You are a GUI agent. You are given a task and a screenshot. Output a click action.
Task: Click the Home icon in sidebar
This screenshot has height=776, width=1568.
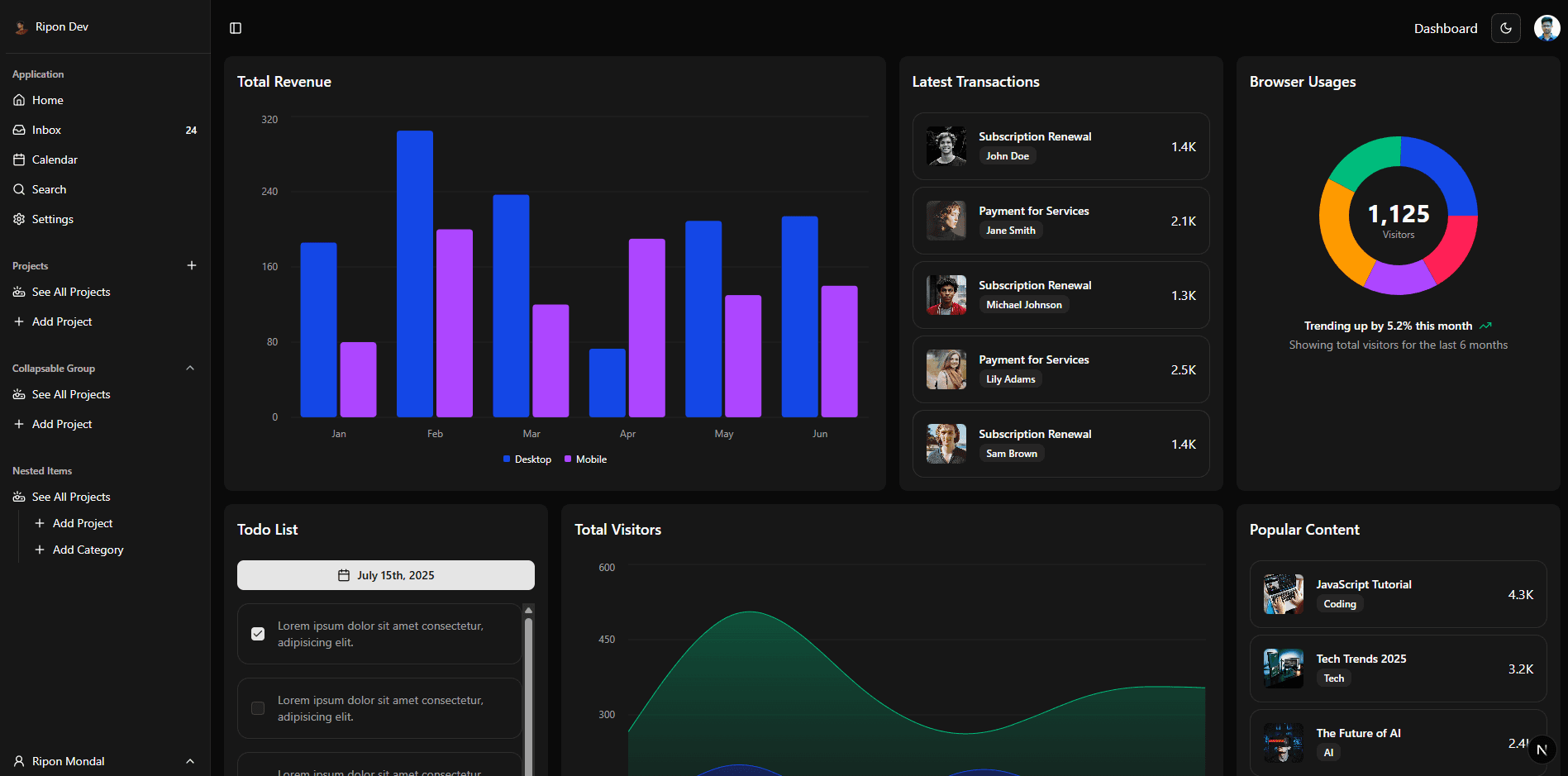click(19, 100)
